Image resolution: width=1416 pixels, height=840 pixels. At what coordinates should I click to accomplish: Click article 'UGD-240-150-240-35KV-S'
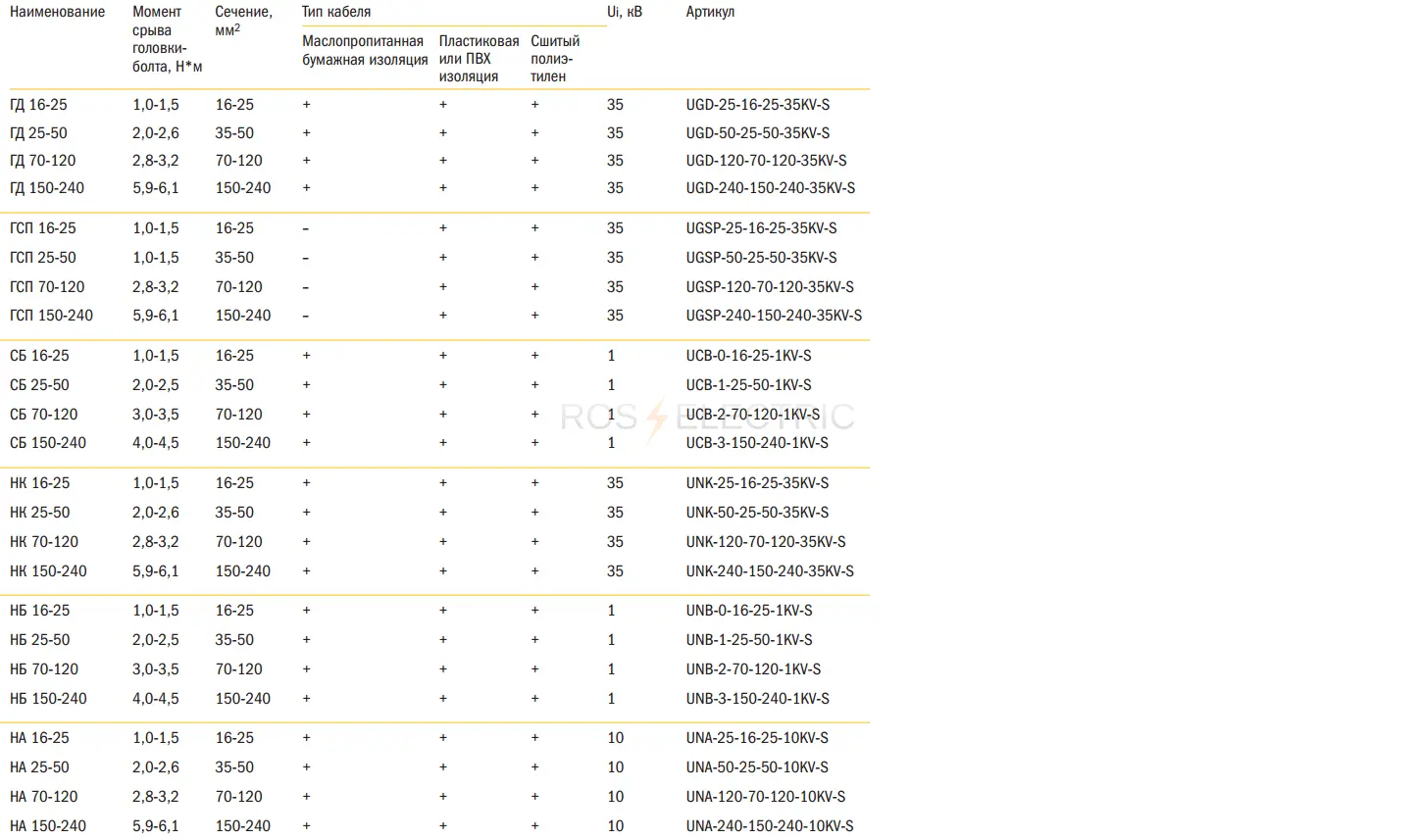(x=771, y=188)
